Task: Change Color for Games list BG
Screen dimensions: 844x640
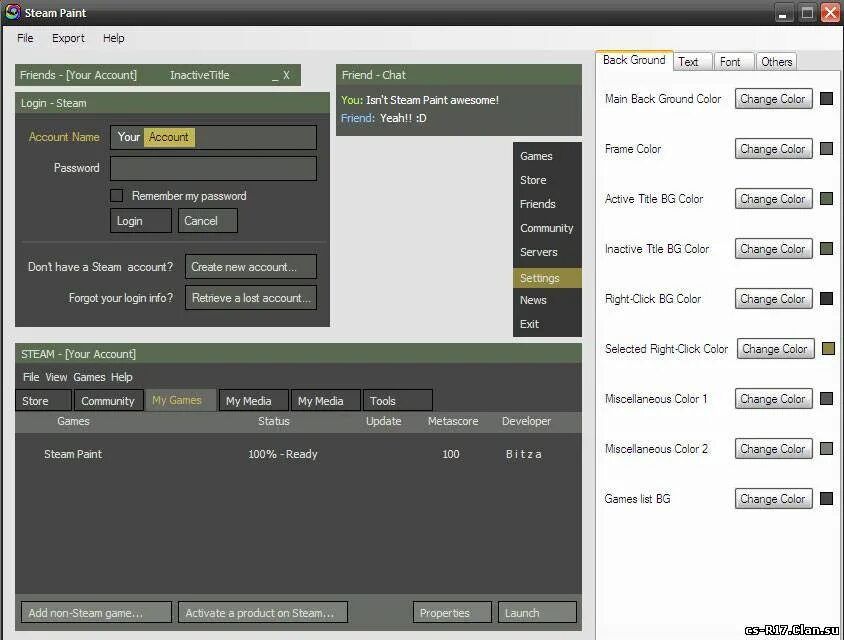Action: (x=773, y=500)
